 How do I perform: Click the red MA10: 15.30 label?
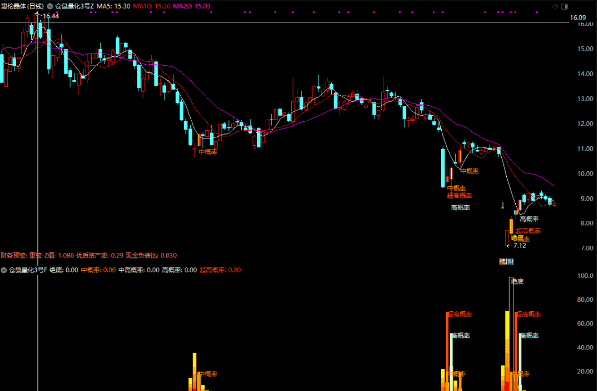click(152, 6)
